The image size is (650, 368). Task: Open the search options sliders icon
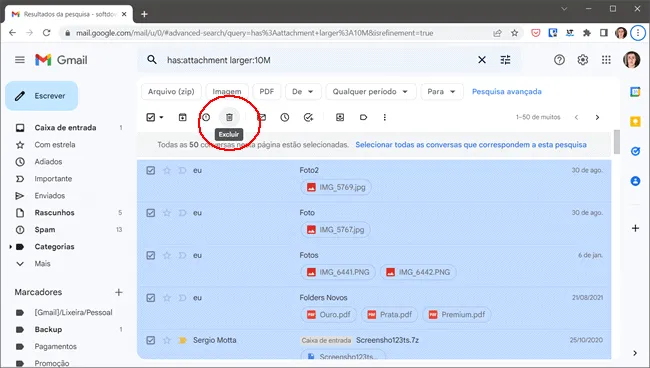505,60
